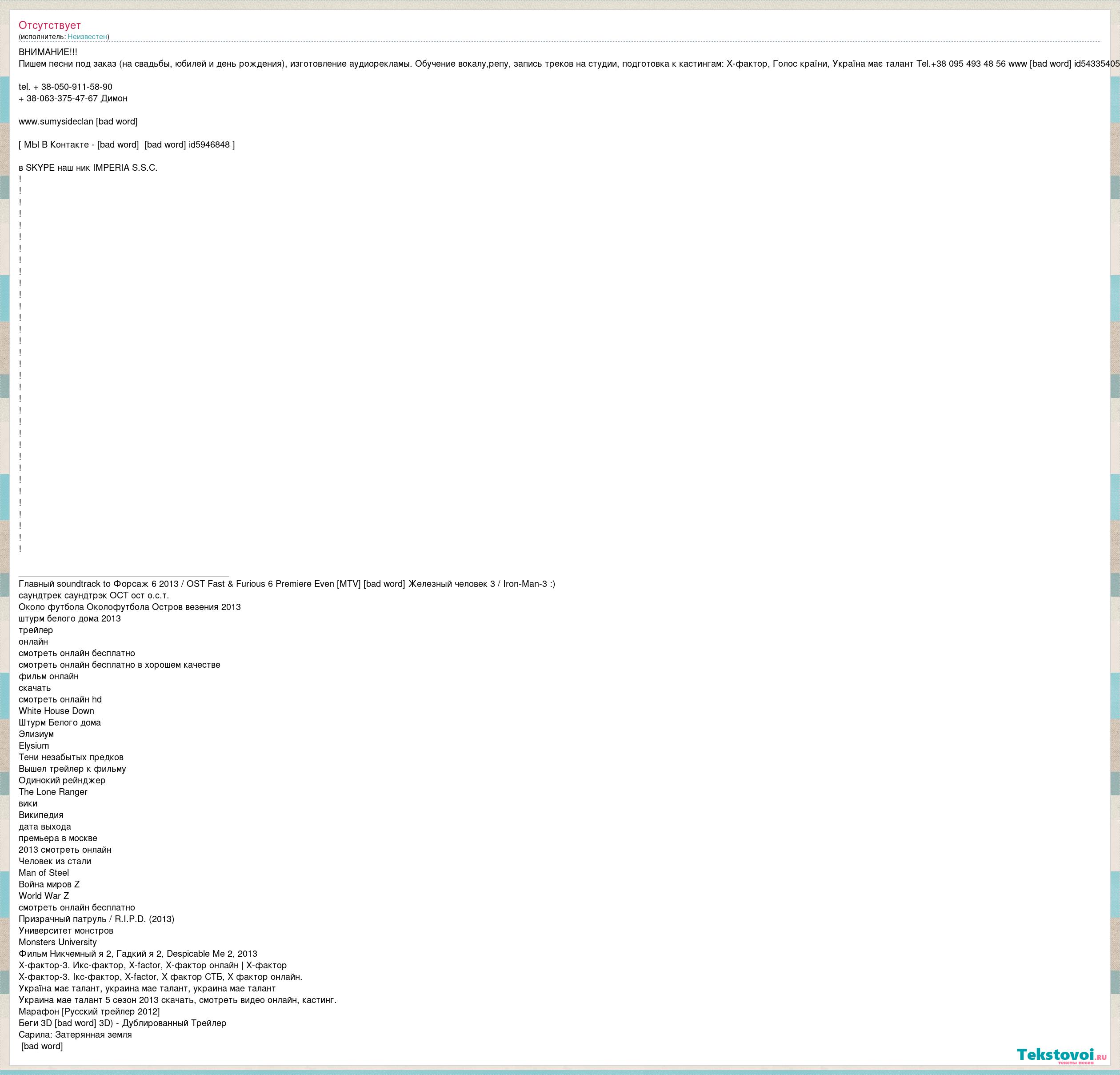Select the line фильм онлайн
The width and height of the screenshot is (1120, 1075).
pos(48,676)
